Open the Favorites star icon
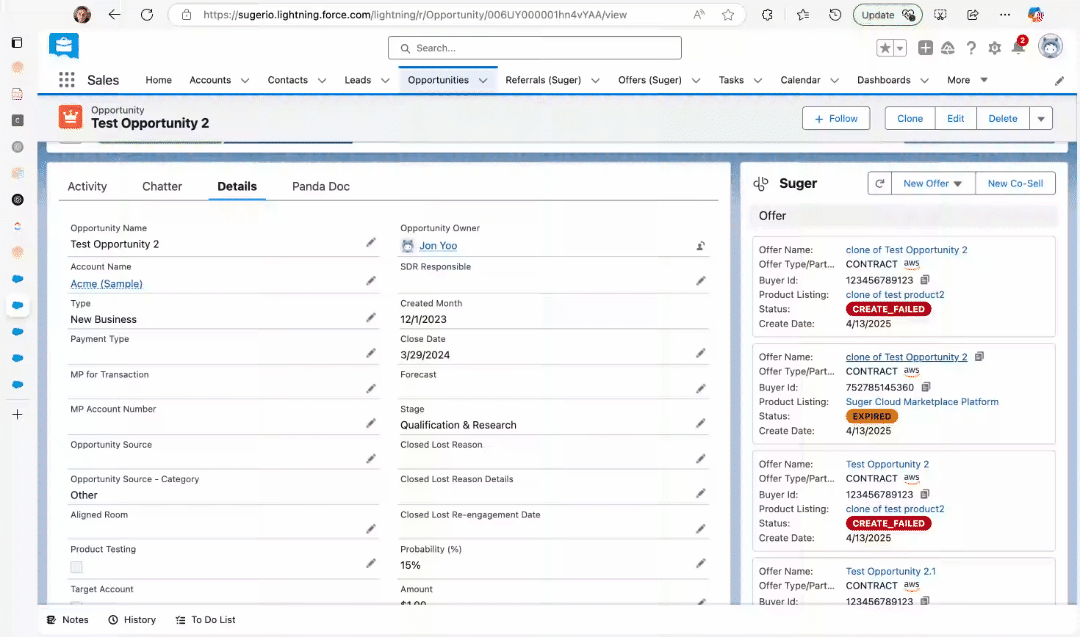Viewport: 1080px width, 637px height. pyautogui.click(x=885, y=48)
